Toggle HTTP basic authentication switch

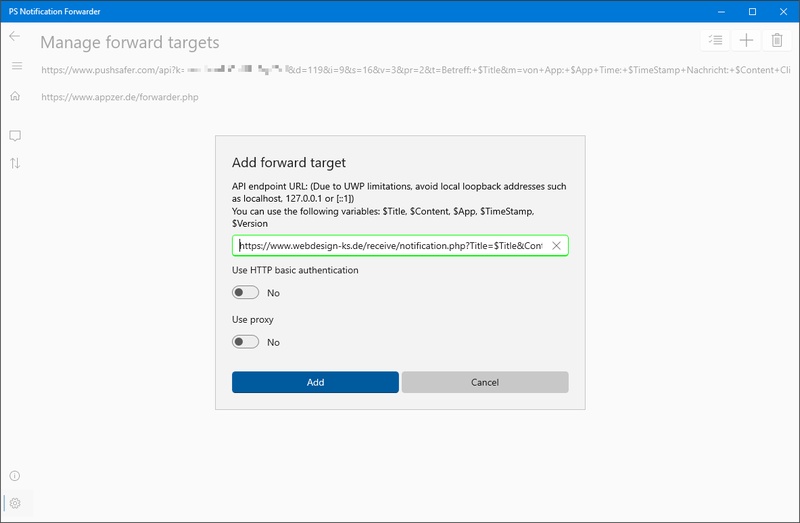pyautogui.click(x=245, y=292)
